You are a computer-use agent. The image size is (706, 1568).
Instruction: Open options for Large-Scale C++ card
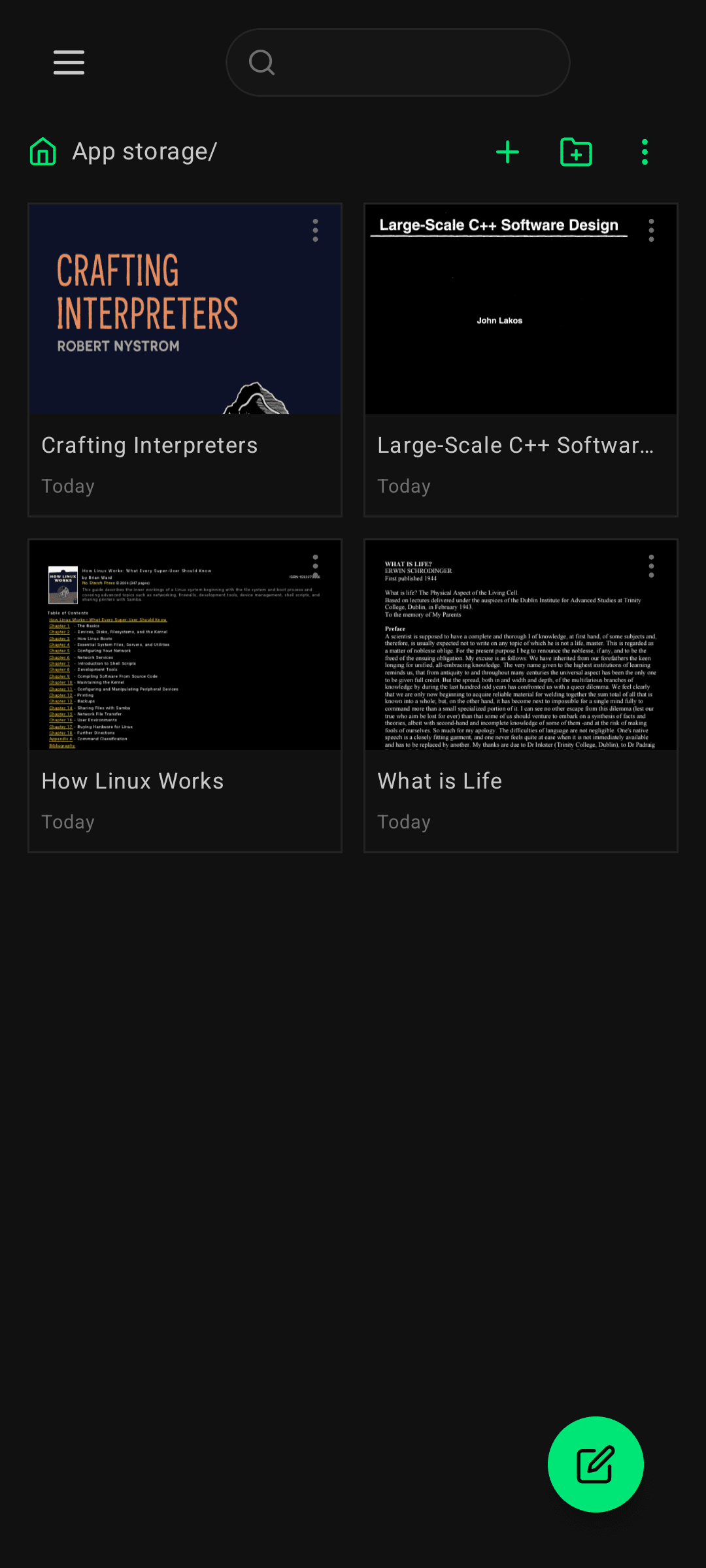(651, 231)
